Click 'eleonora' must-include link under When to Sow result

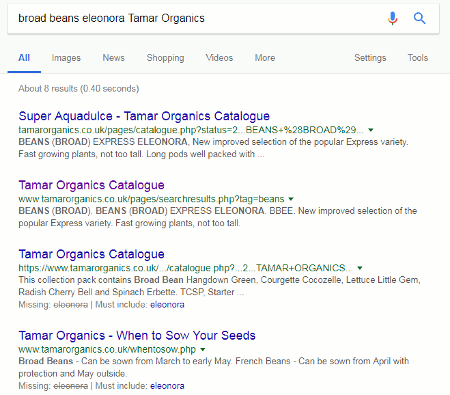(x=167, y=386)
